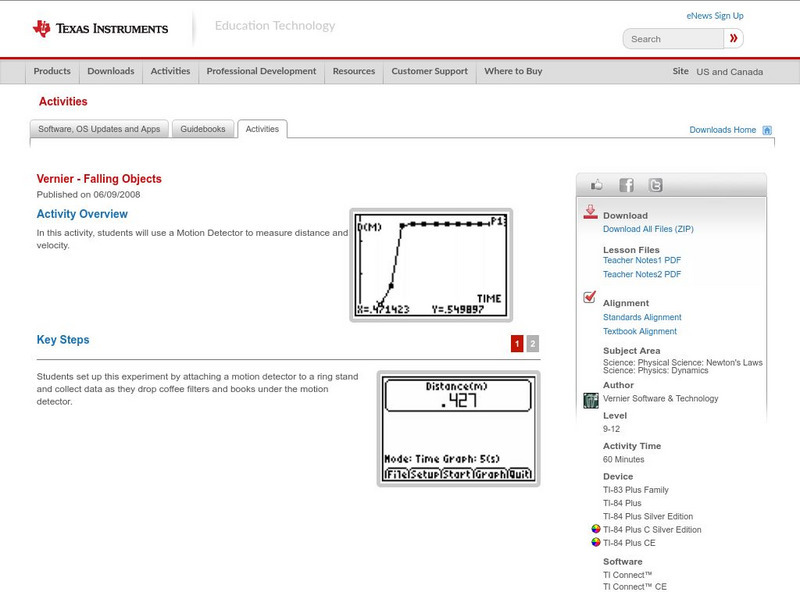Screen dimensions: 800x592
Task: Click the Distance(m) .427 calculator screenshot
Action: 458,429
